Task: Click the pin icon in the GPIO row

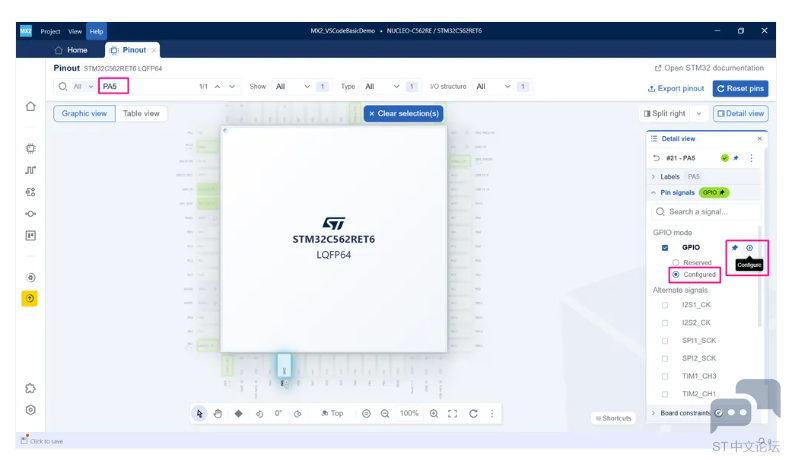Action: click(735, 248)
